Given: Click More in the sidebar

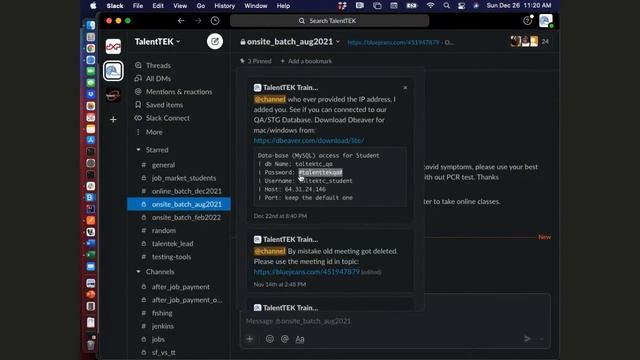Looking at the screenshot, I should pos(154,132).
